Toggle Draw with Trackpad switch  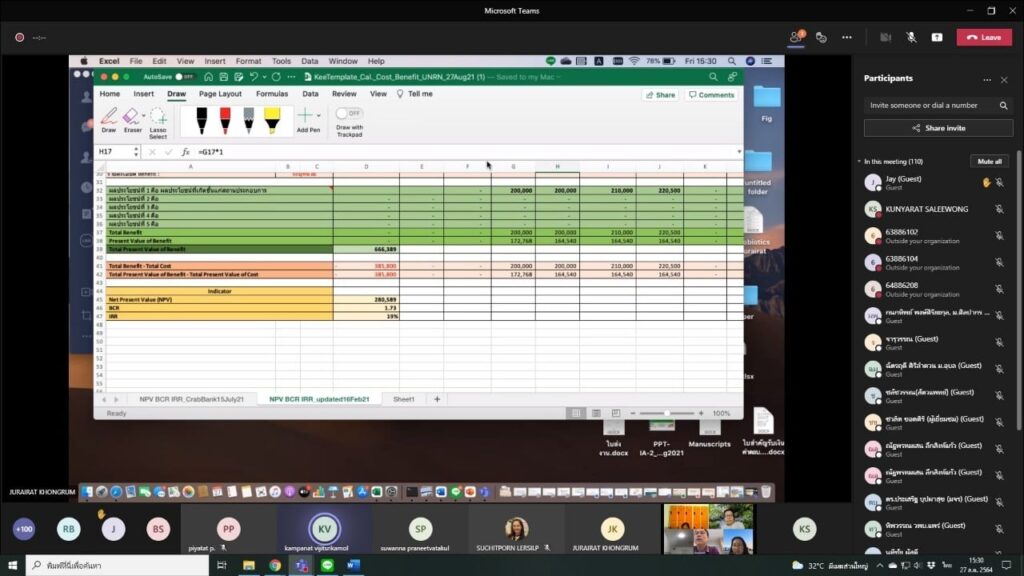pyautogui.click(x=348, y=114)
